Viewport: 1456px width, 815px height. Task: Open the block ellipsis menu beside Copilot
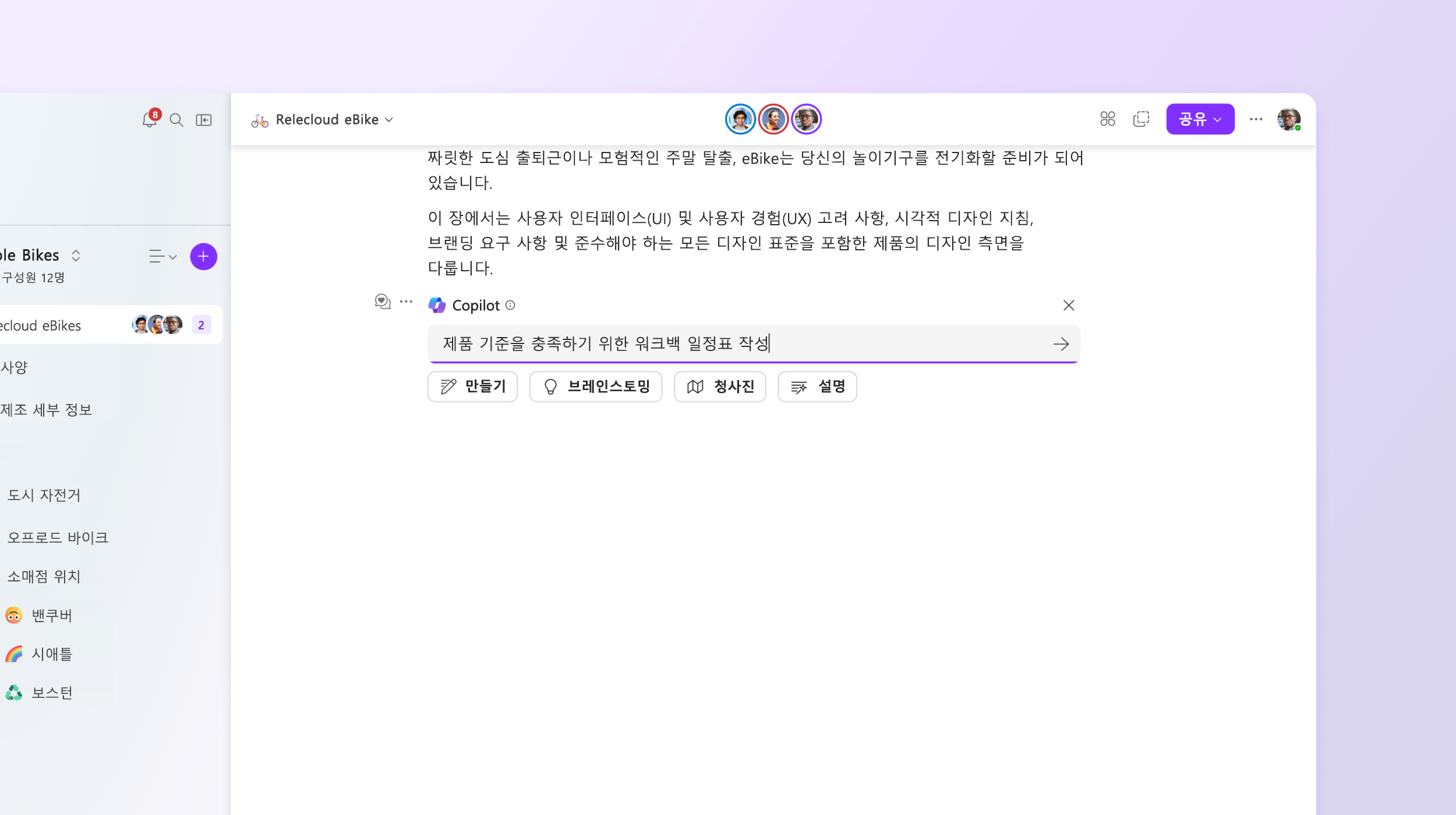point(406,302)
